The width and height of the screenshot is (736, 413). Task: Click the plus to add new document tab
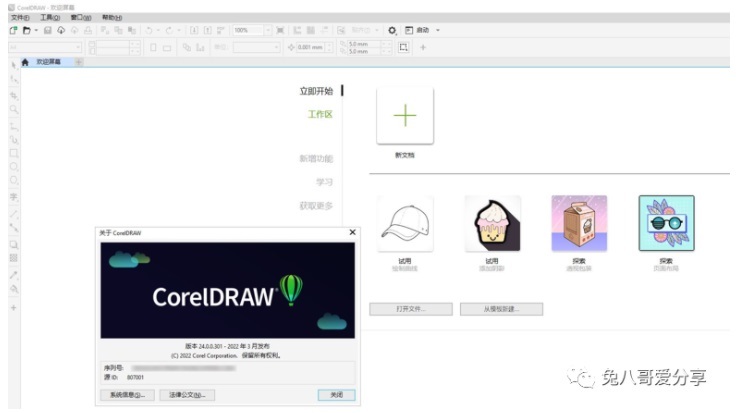(79, 62)
